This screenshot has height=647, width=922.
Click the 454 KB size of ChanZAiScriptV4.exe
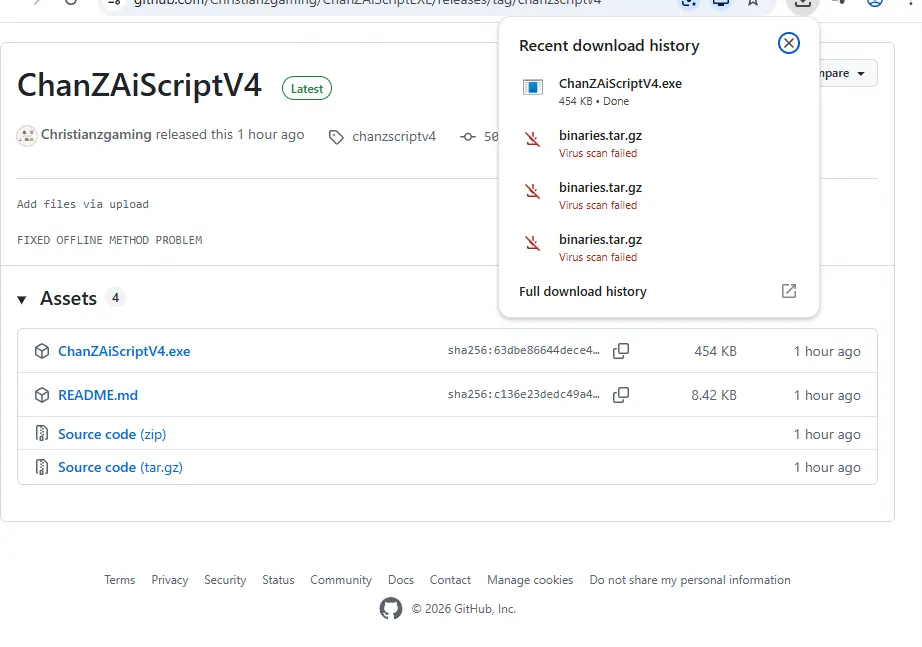715,351
